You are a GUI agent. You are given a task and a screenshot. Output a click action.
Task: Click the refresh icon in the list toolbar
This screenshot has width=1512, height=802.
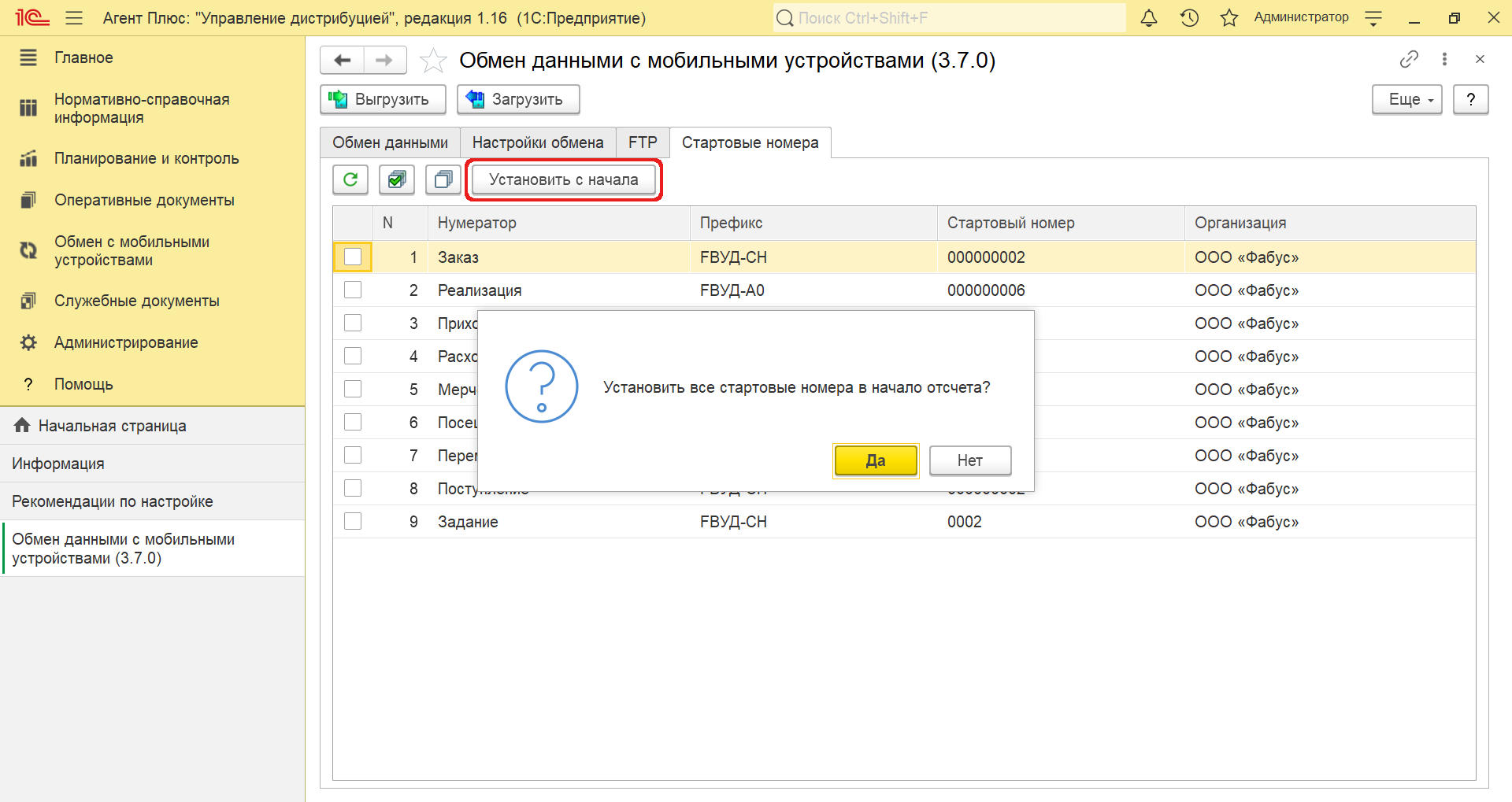[x=350, y=179]
